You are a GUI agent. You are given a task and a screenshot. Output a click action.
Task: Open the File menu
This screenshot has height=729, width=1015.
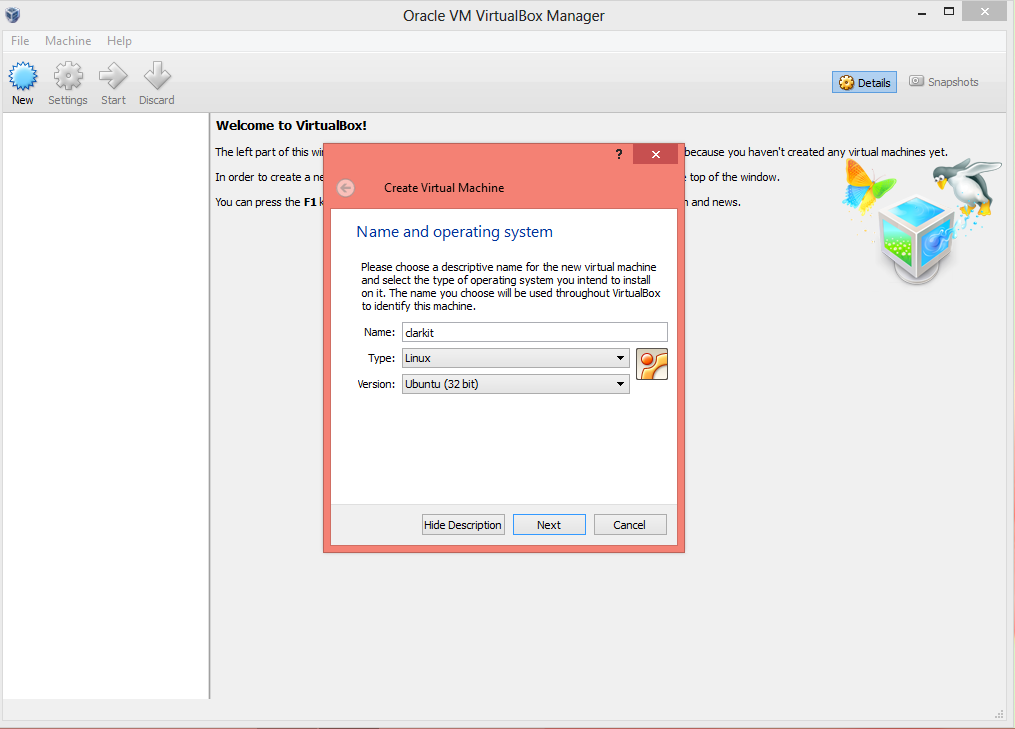tap(20, 41)
